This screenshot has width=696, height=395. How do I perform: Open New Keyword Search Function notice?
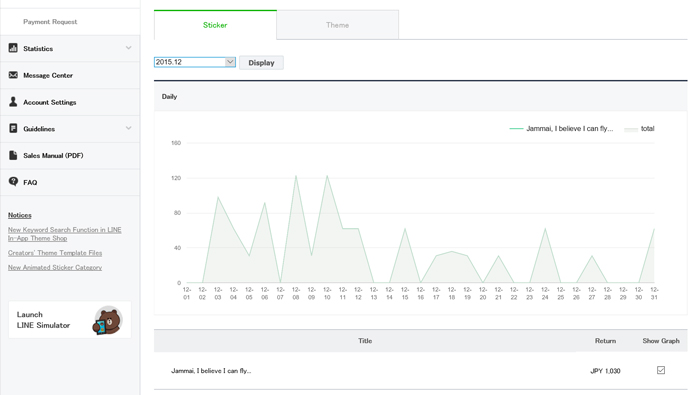pos(64,234)
